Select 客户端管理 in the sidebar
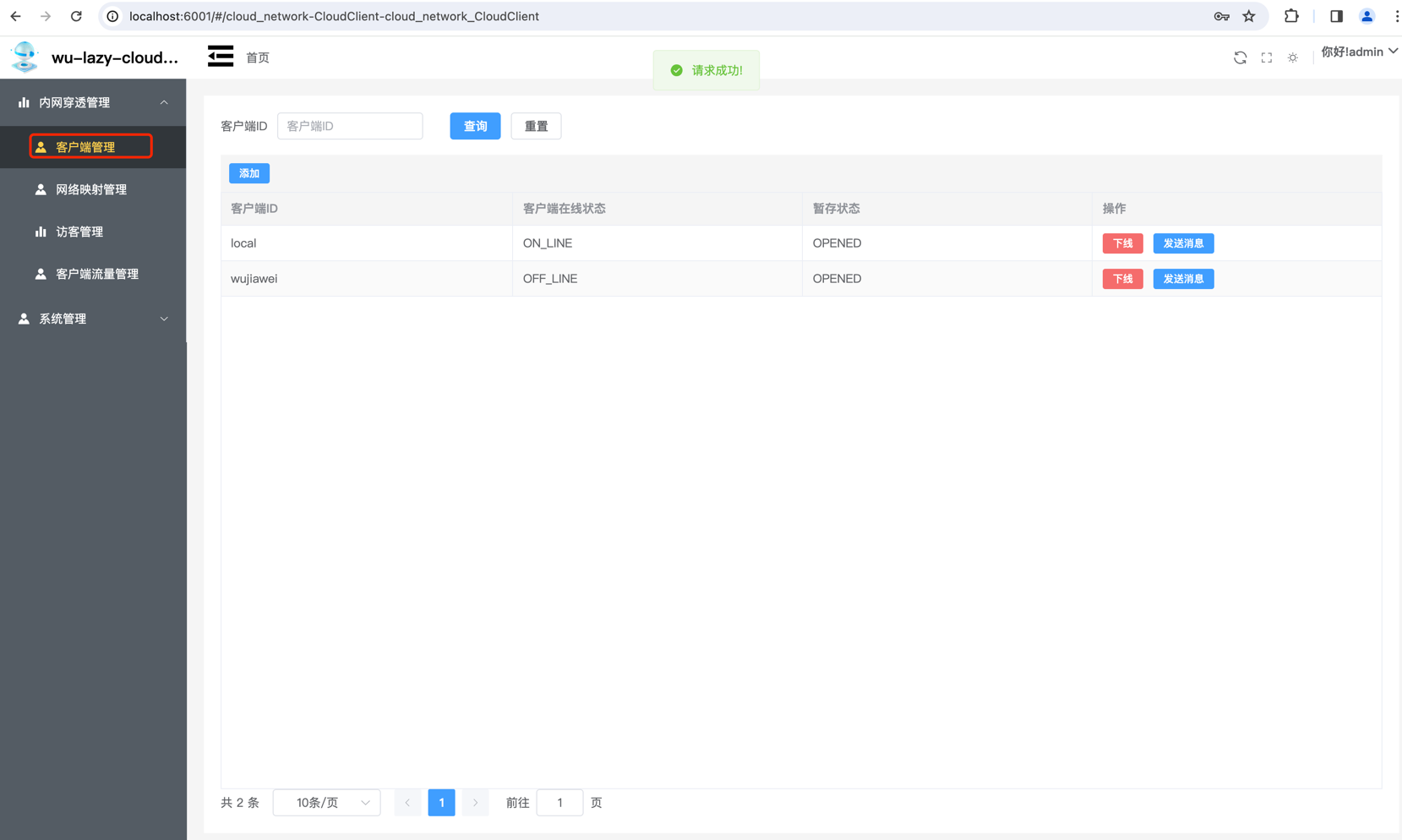 [x=91, y=147]
